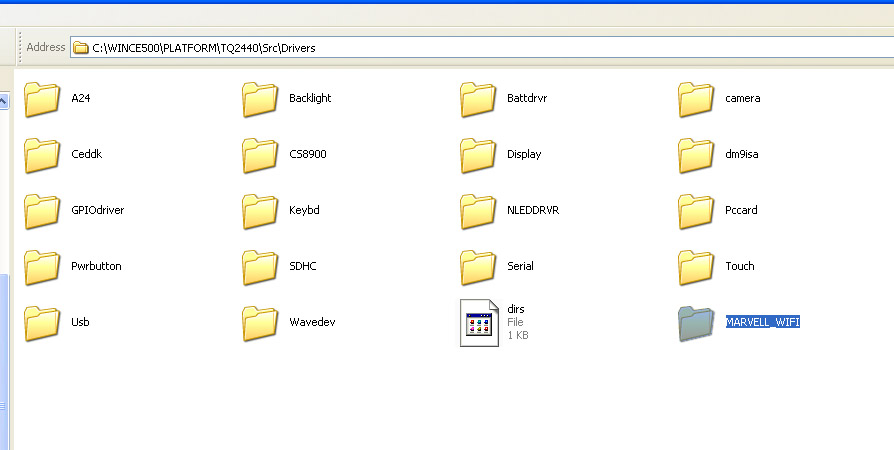
Task: Select the Pccard folder icon
Action: pyautogui.click(x=696, y=210)
